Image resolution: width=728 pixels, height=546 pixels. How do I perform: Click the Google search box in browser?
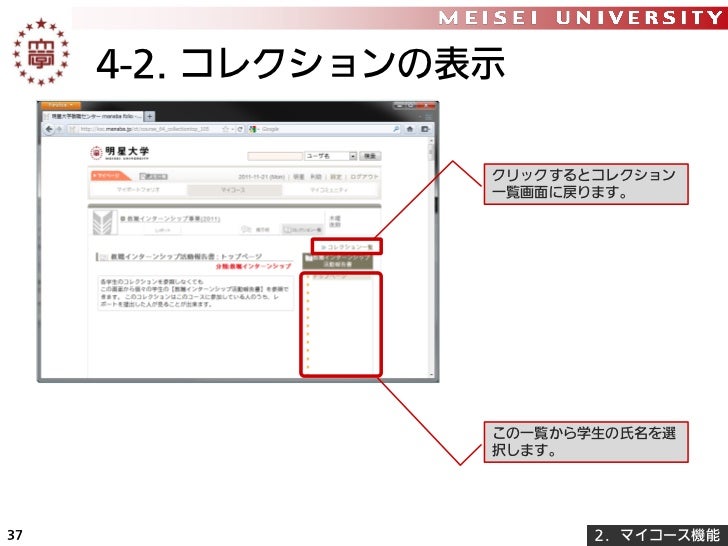pyautogui.click(x=324, y=129)
